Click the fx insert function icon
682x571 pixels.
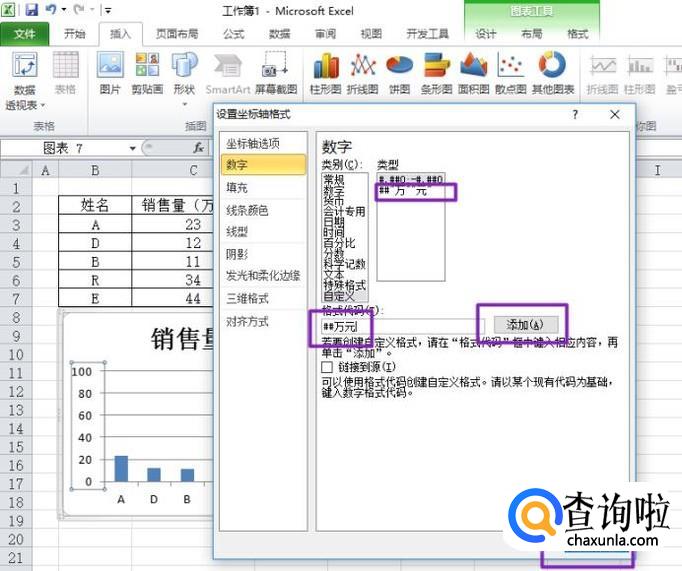coord(199,148)
